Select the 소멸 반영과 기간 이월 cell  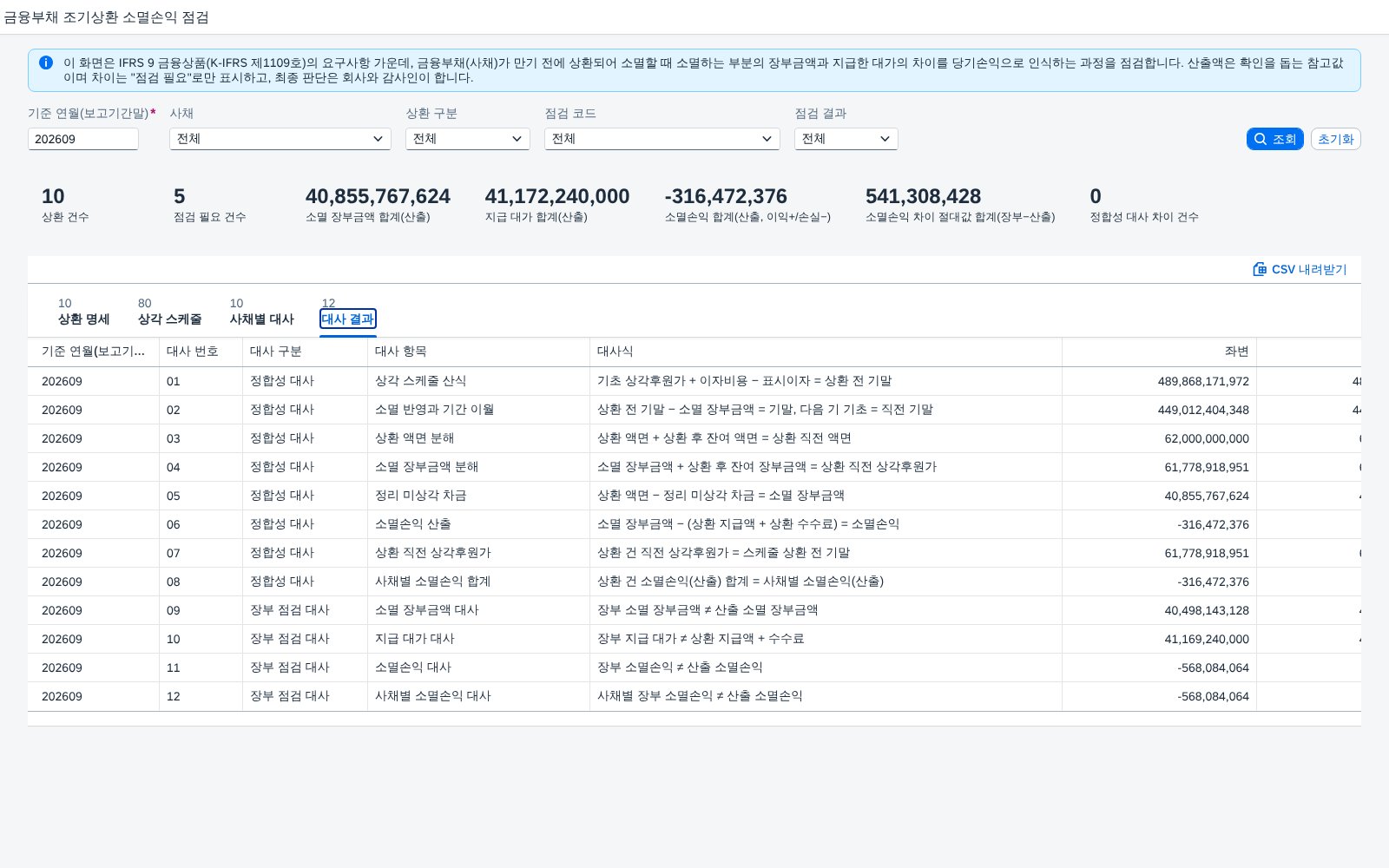pos(479,410)
